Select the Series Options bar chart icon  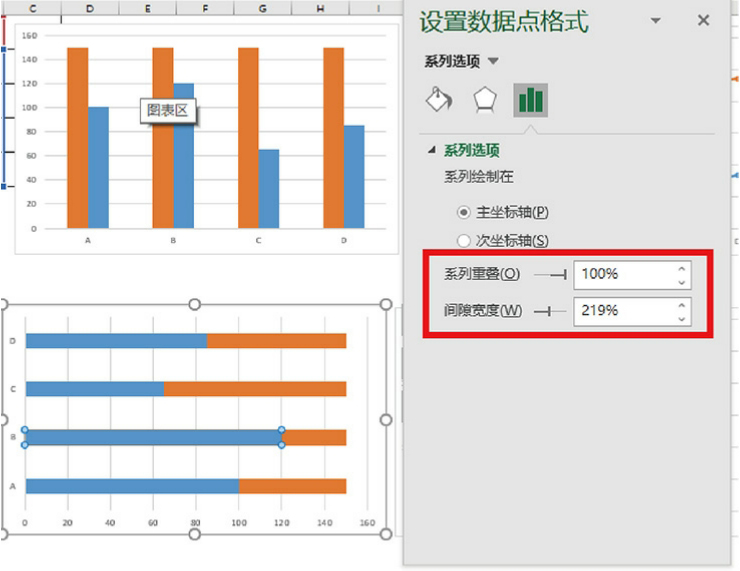point(530,100)
